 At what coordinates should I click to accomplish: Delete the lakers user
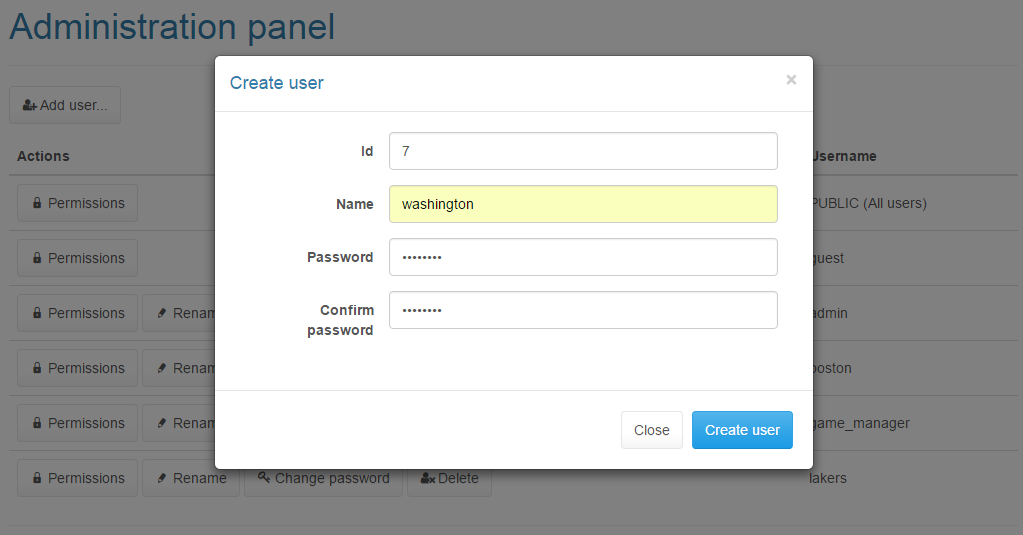click(449, 478)
